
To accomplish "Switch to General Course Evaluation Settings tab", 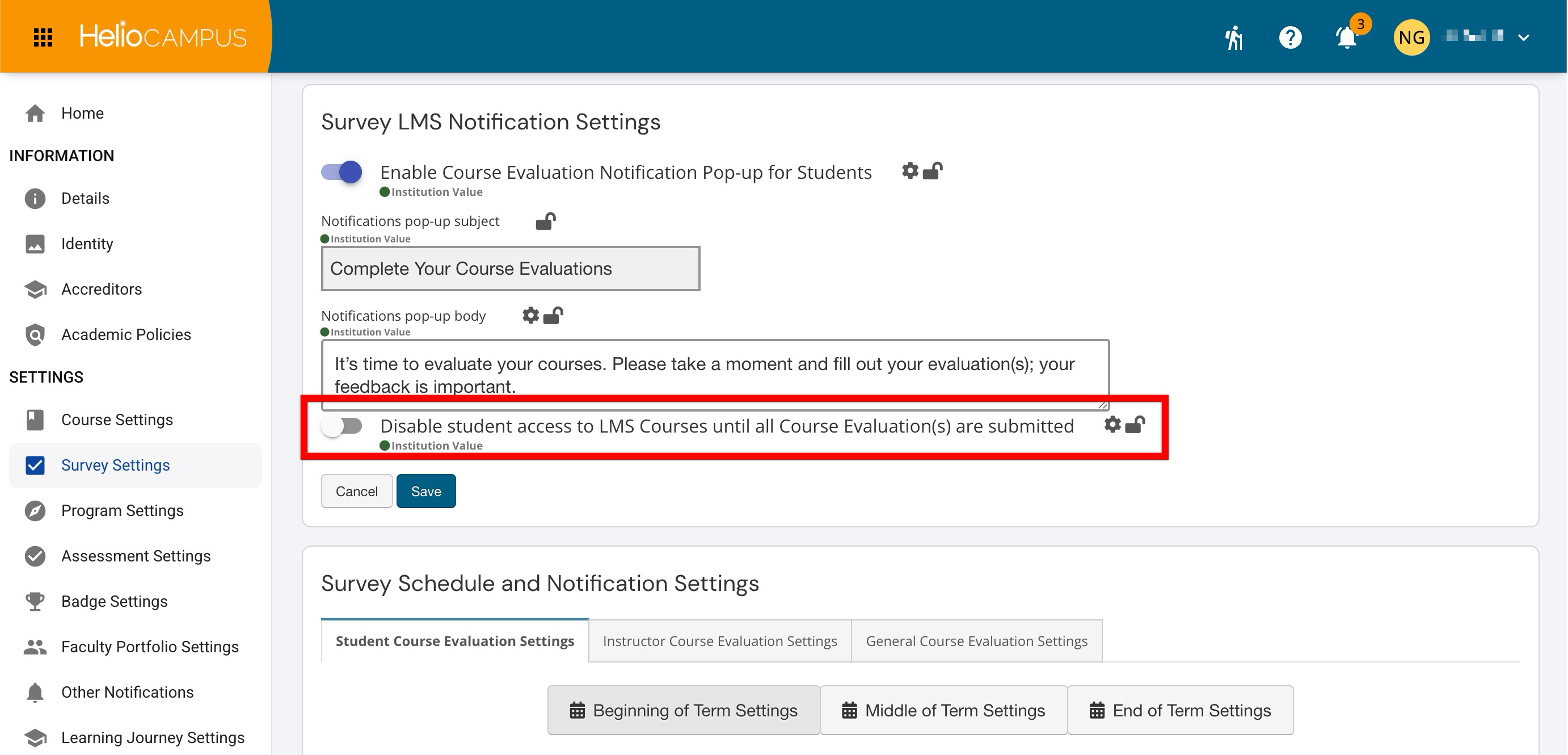I will 976,640.
